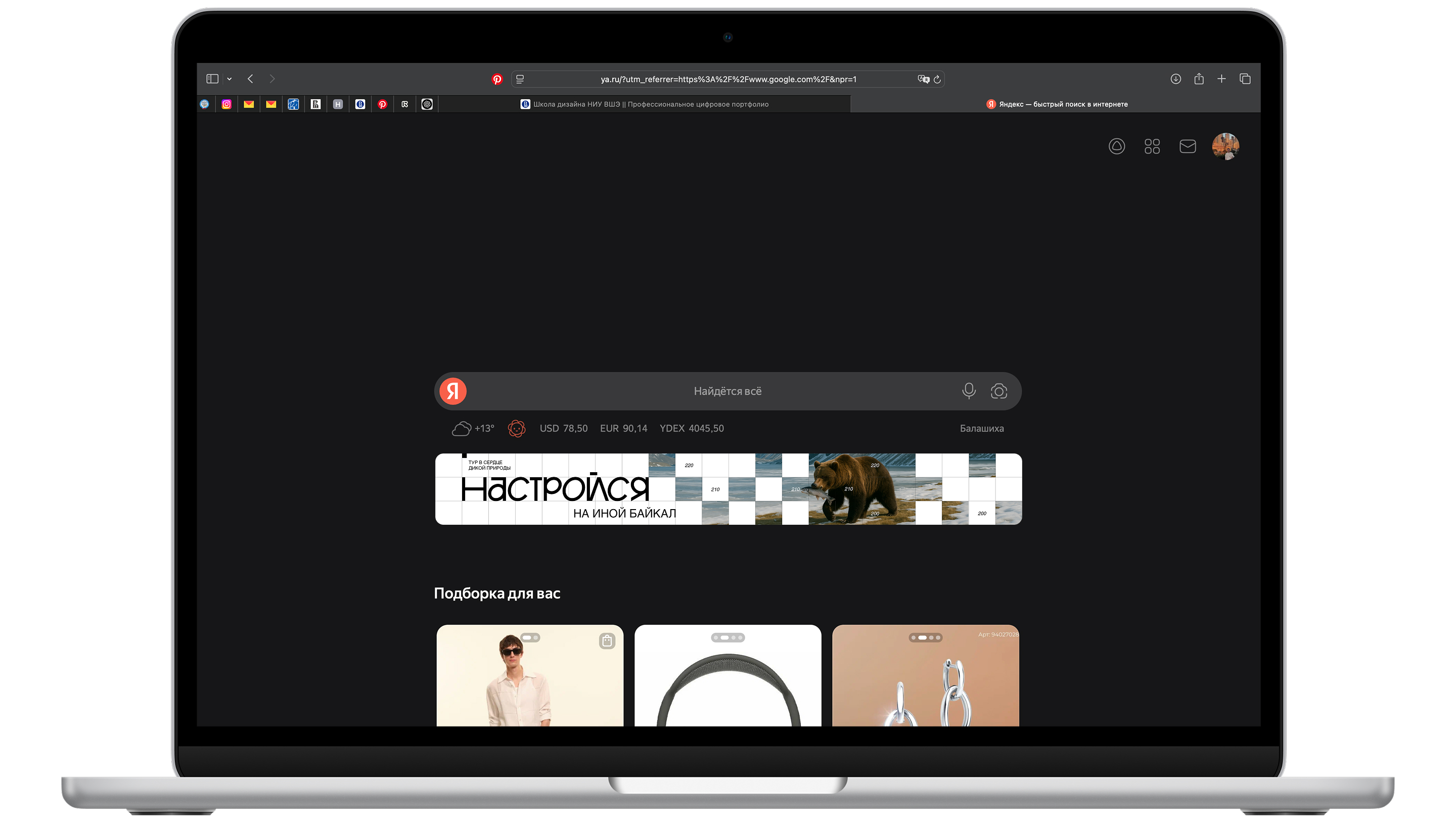Viewport: 1456px width, 819px height.
Task: Switch to the Школа дизайна НИУ ВШЭ tab
Action: [645, 104]
